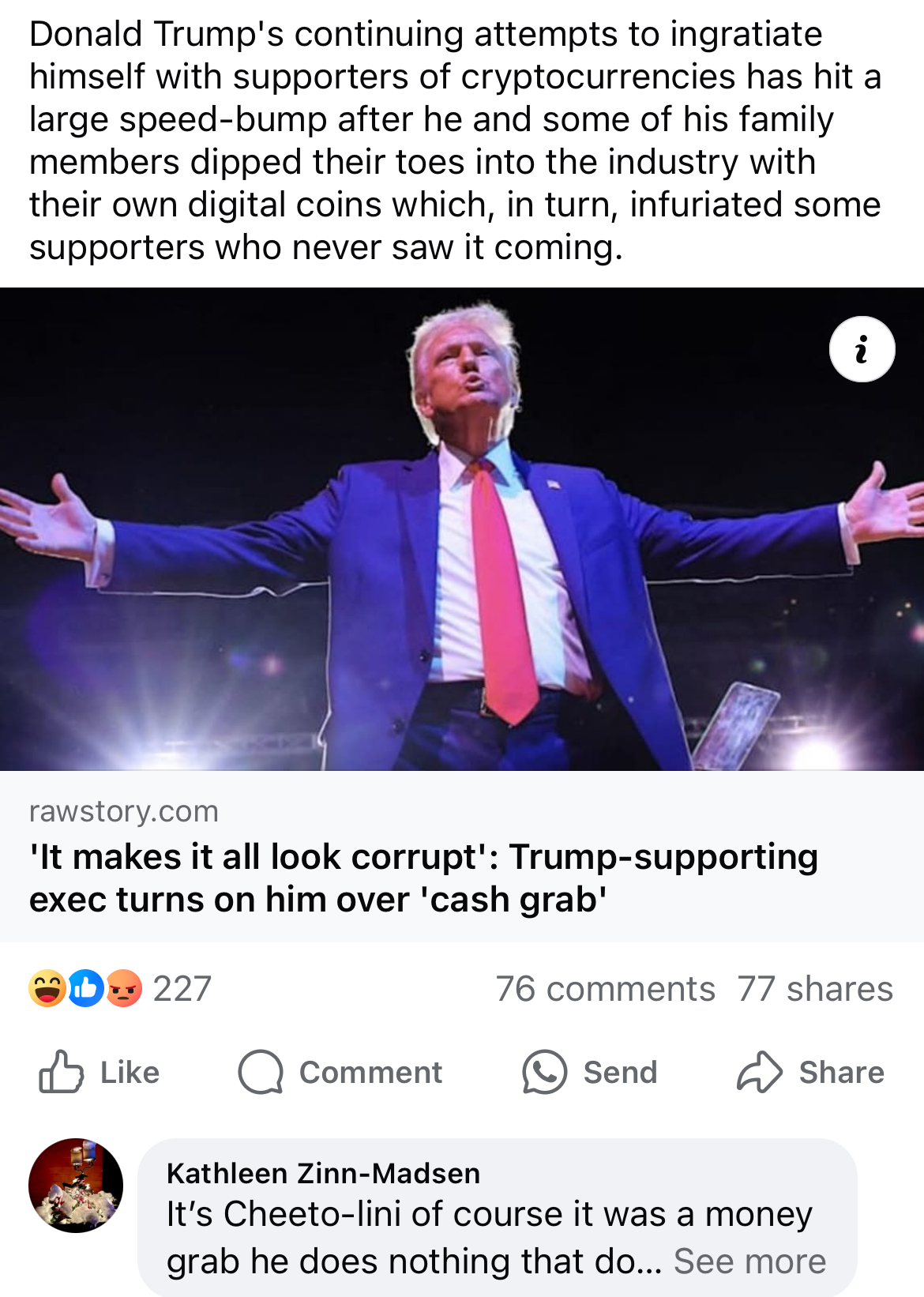View the 227 reactions count
The image size is (924, 1297).
pos(182,989)
